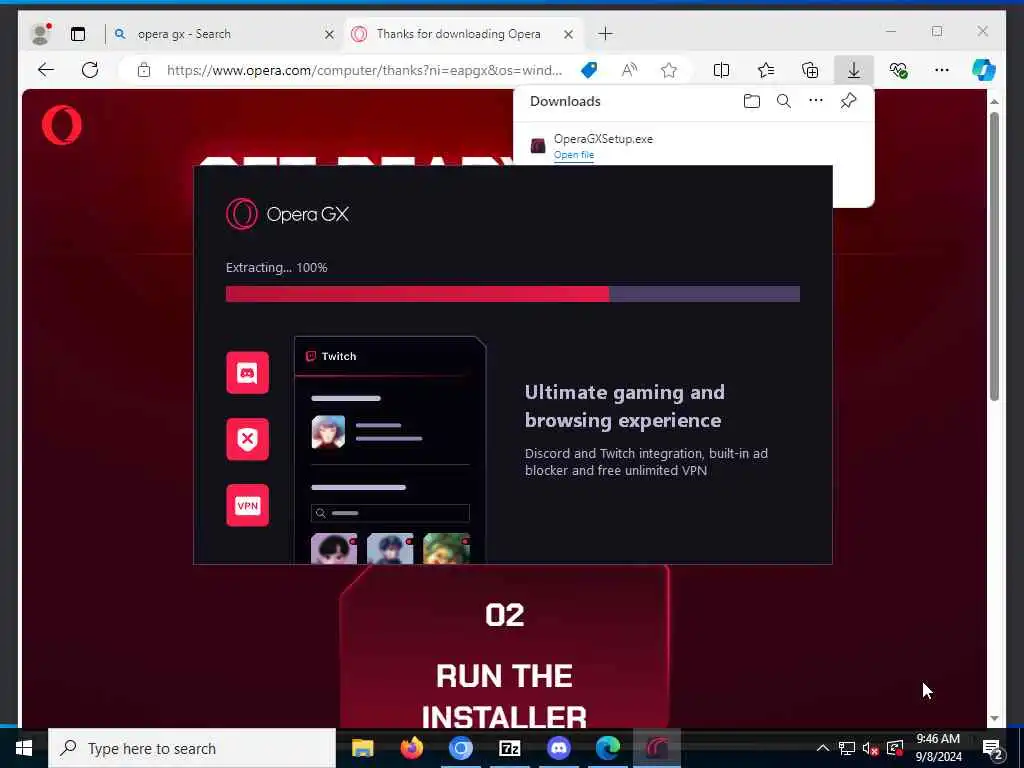This screenshot has height=768, width=1024.
Task: Open more options in Downloads panel
Action: tap(816, 101)
